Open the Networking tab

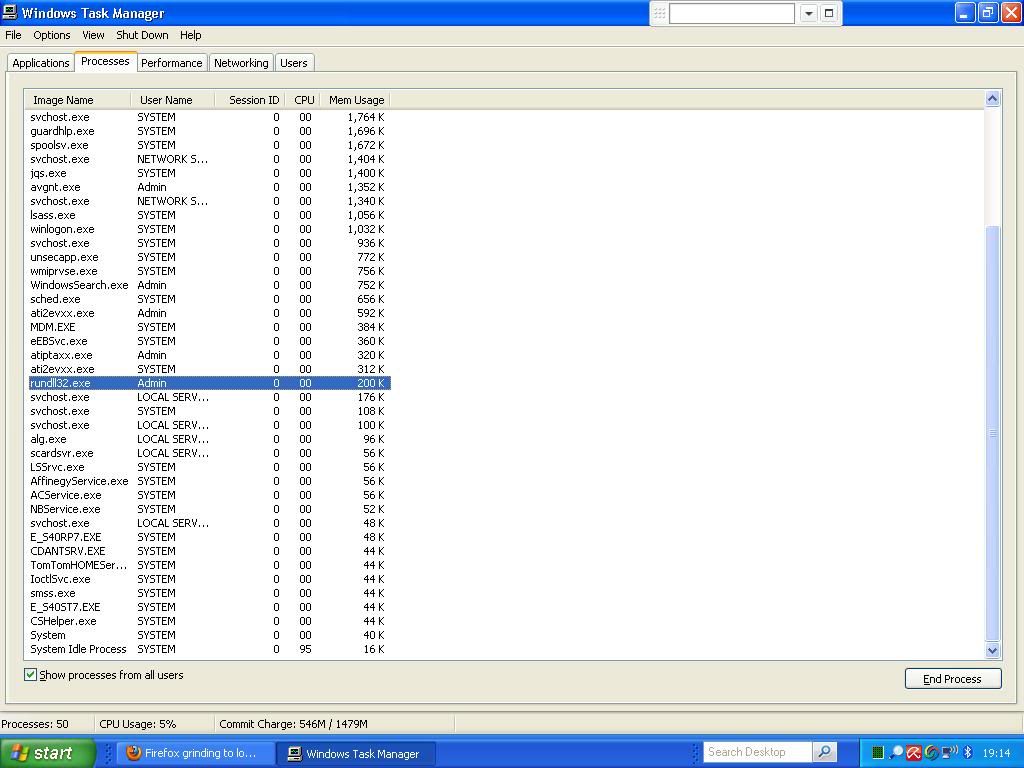pyautogui.click(x=241, y=63)
